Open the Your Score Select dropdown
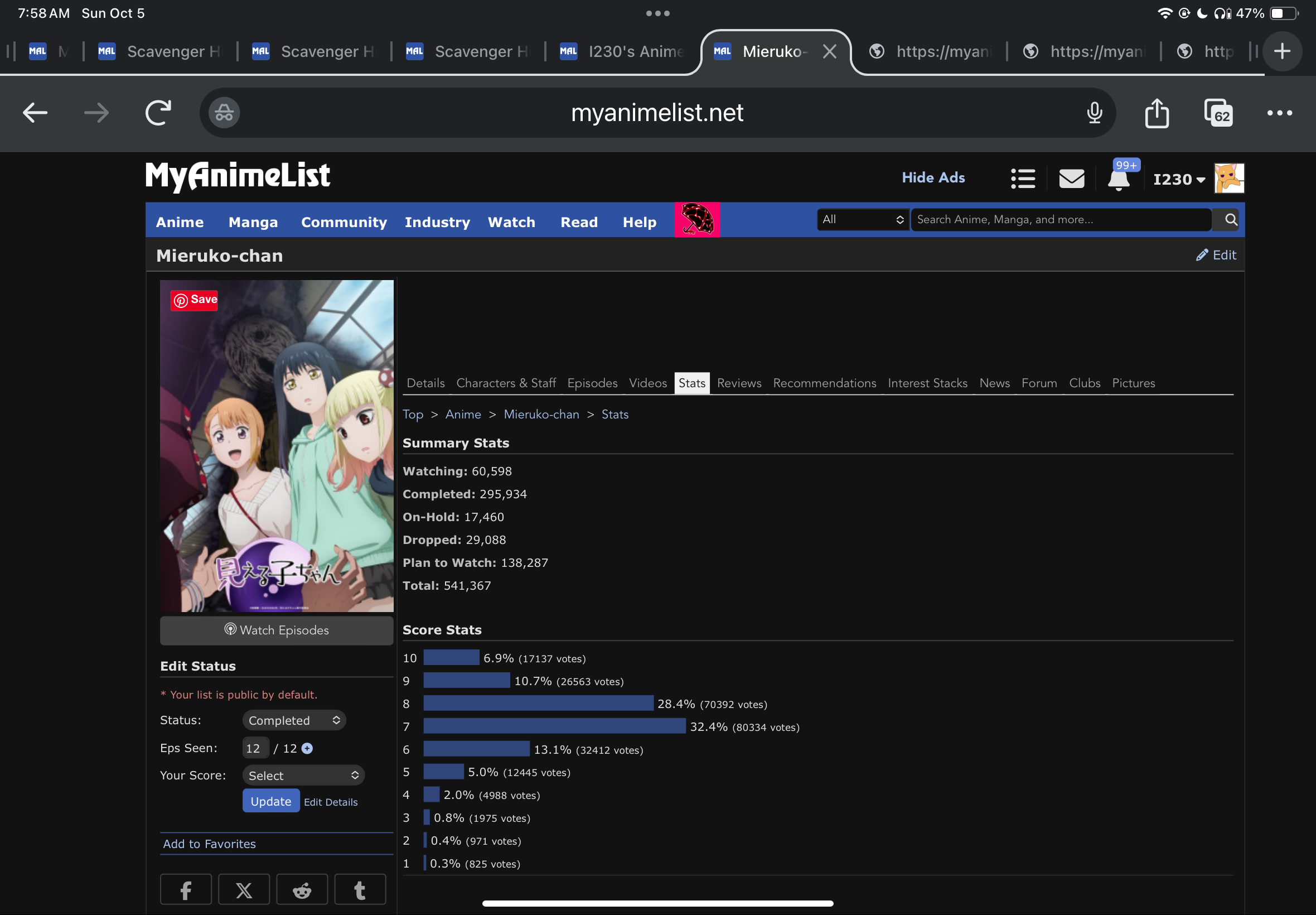Image resolution: width=1316 pixels, height=915 pixels. (x=303, y=775)
